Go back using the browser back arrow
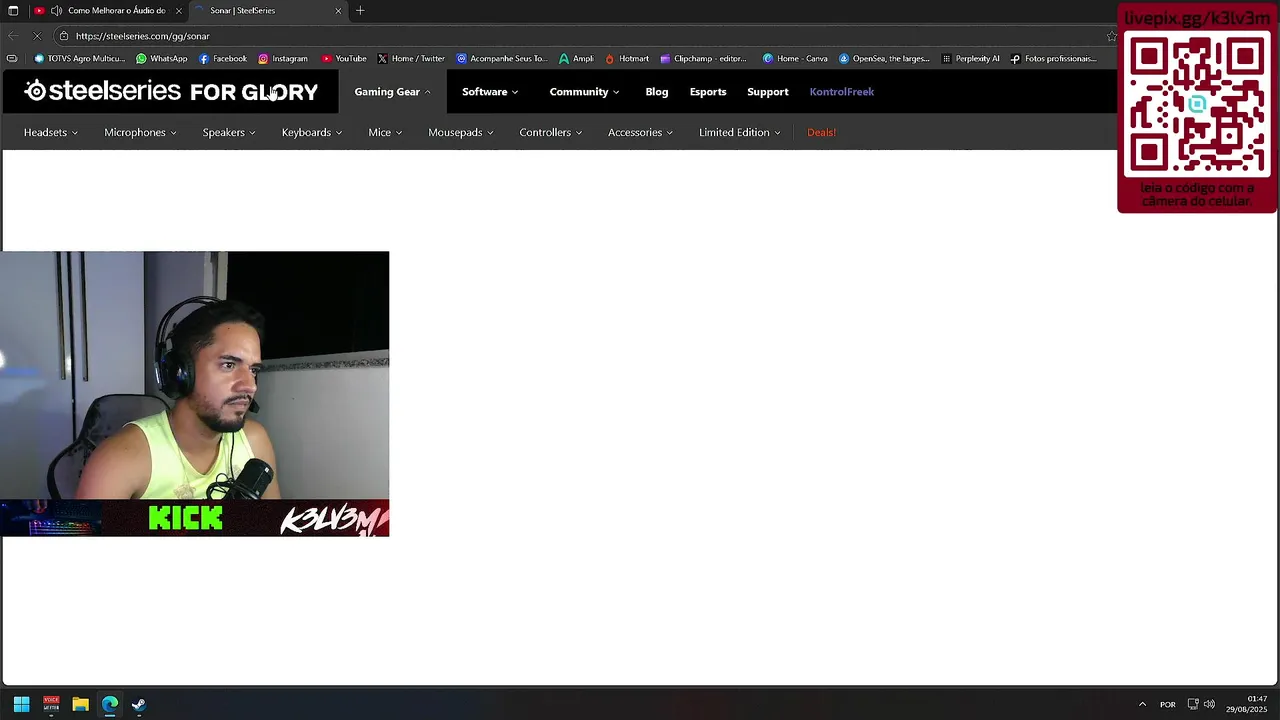1280x720 pixels. tap(13, 36)
